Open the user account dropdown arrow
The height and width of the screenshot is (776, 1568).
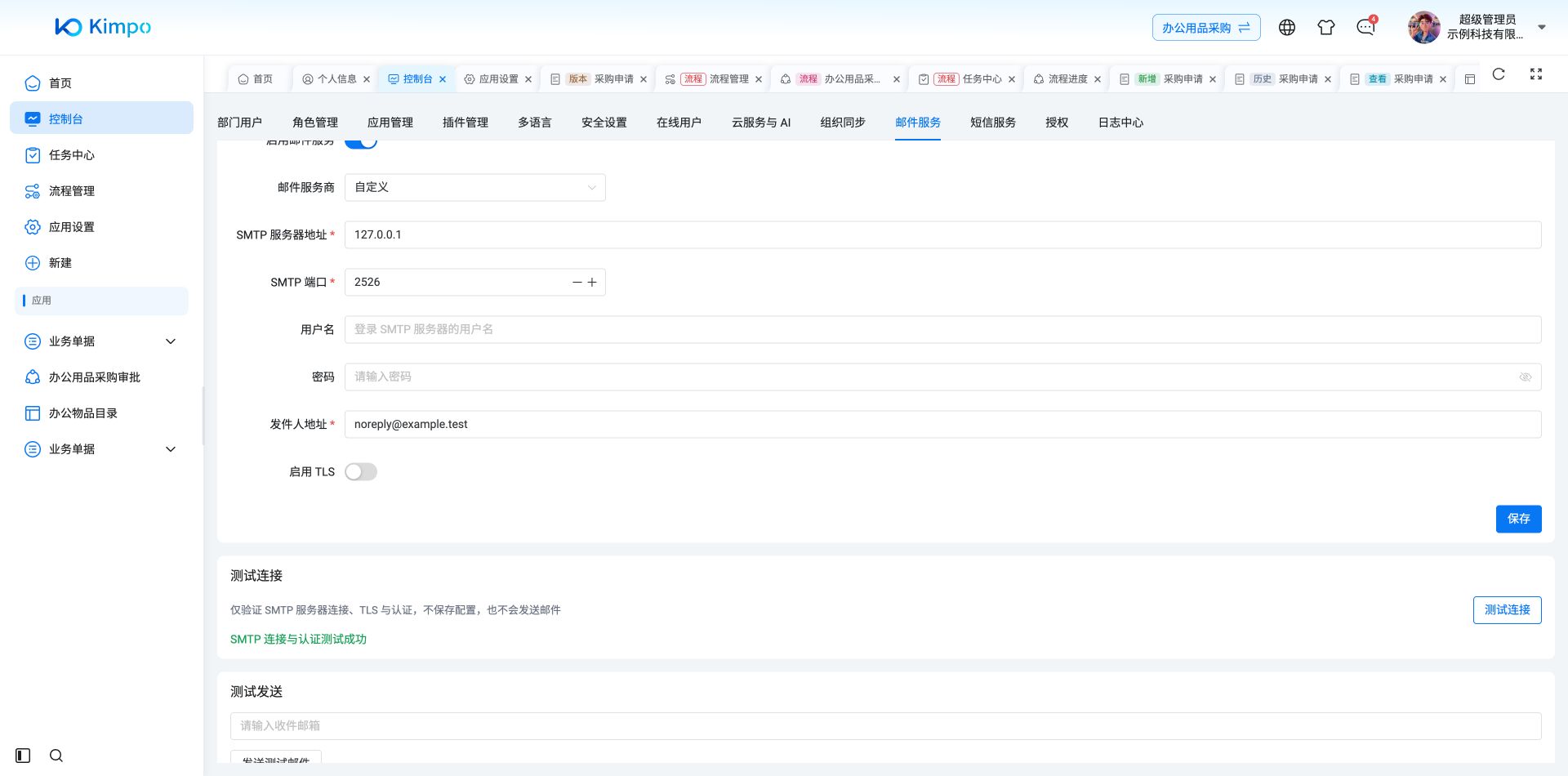(x=1542, y=27)
